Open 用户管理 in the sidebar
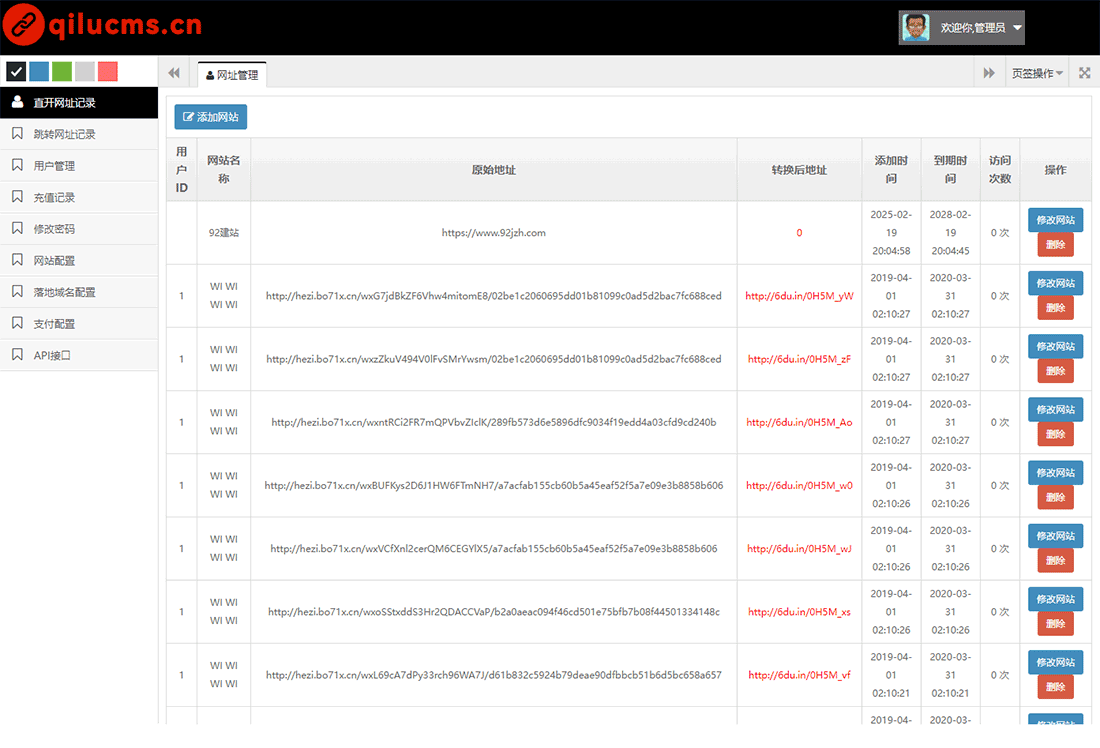1100x748 pixels. pos(79,166)
